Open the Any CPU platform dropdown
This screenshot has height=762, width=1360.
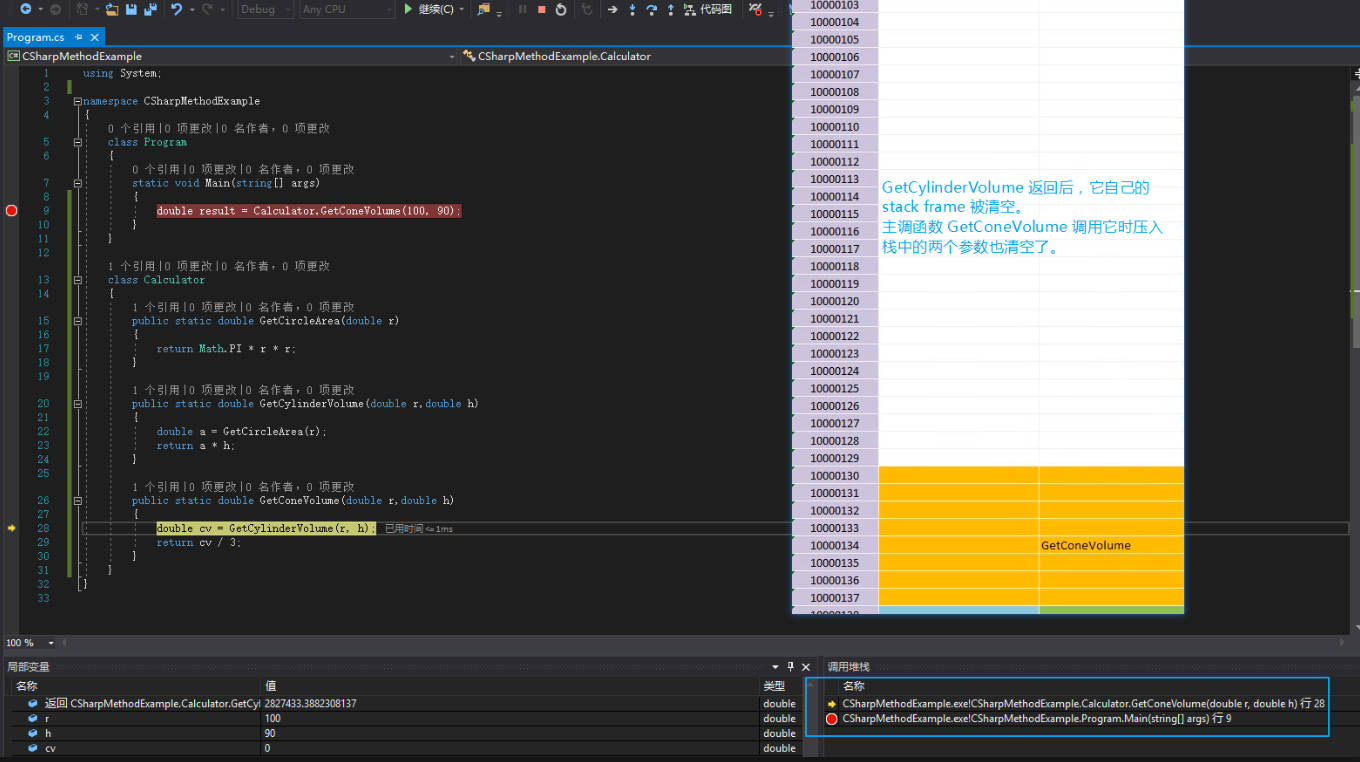(347, 9)
